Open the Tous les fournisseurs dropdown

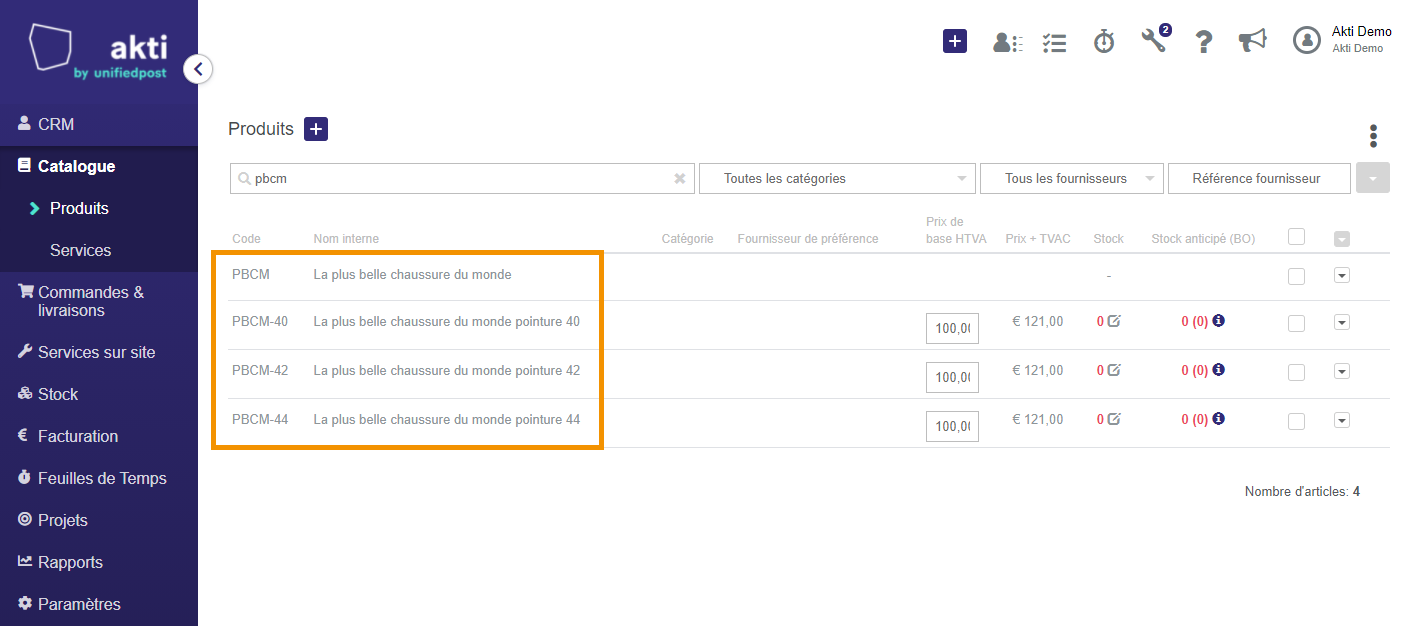click(x=1072, y=179)
